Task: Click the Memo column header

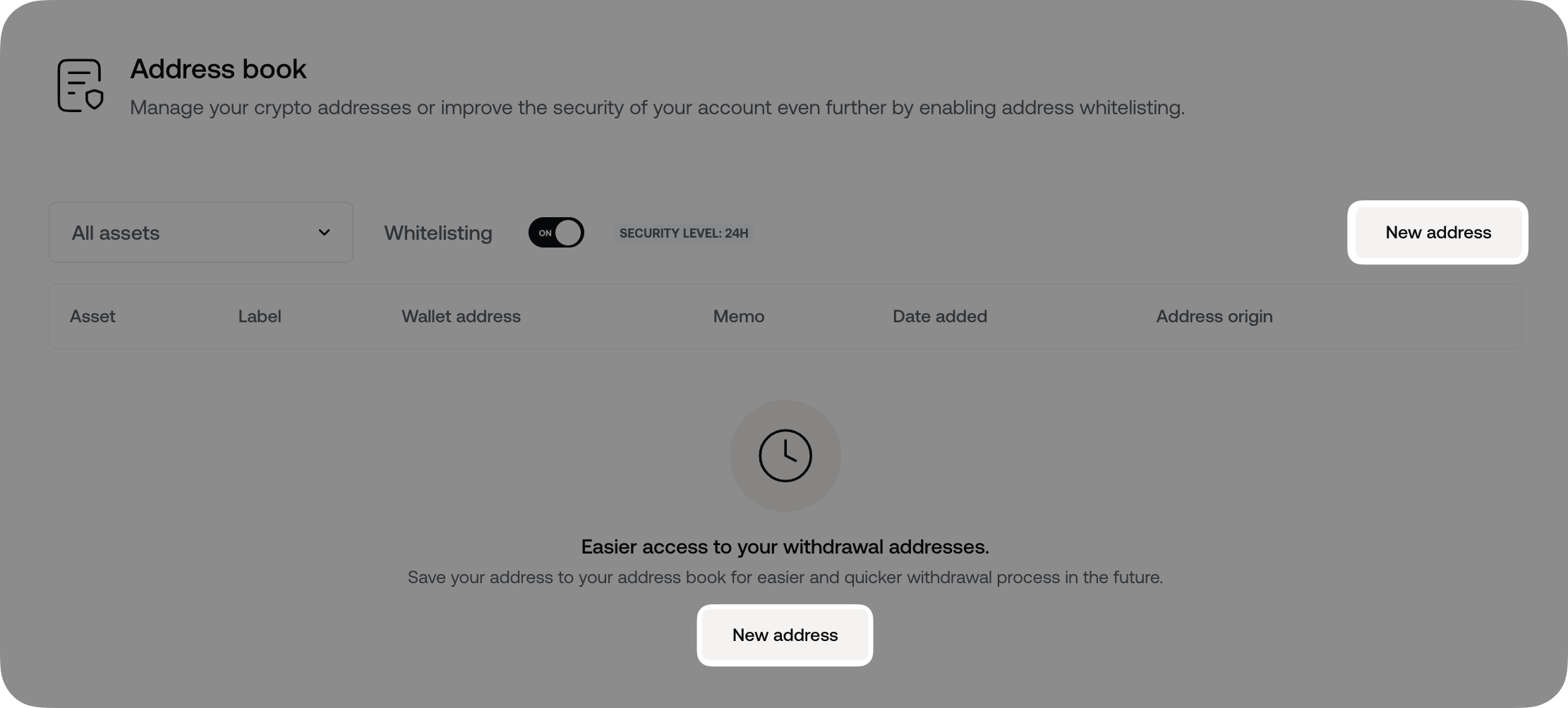Action: click(x=738, y=316)
